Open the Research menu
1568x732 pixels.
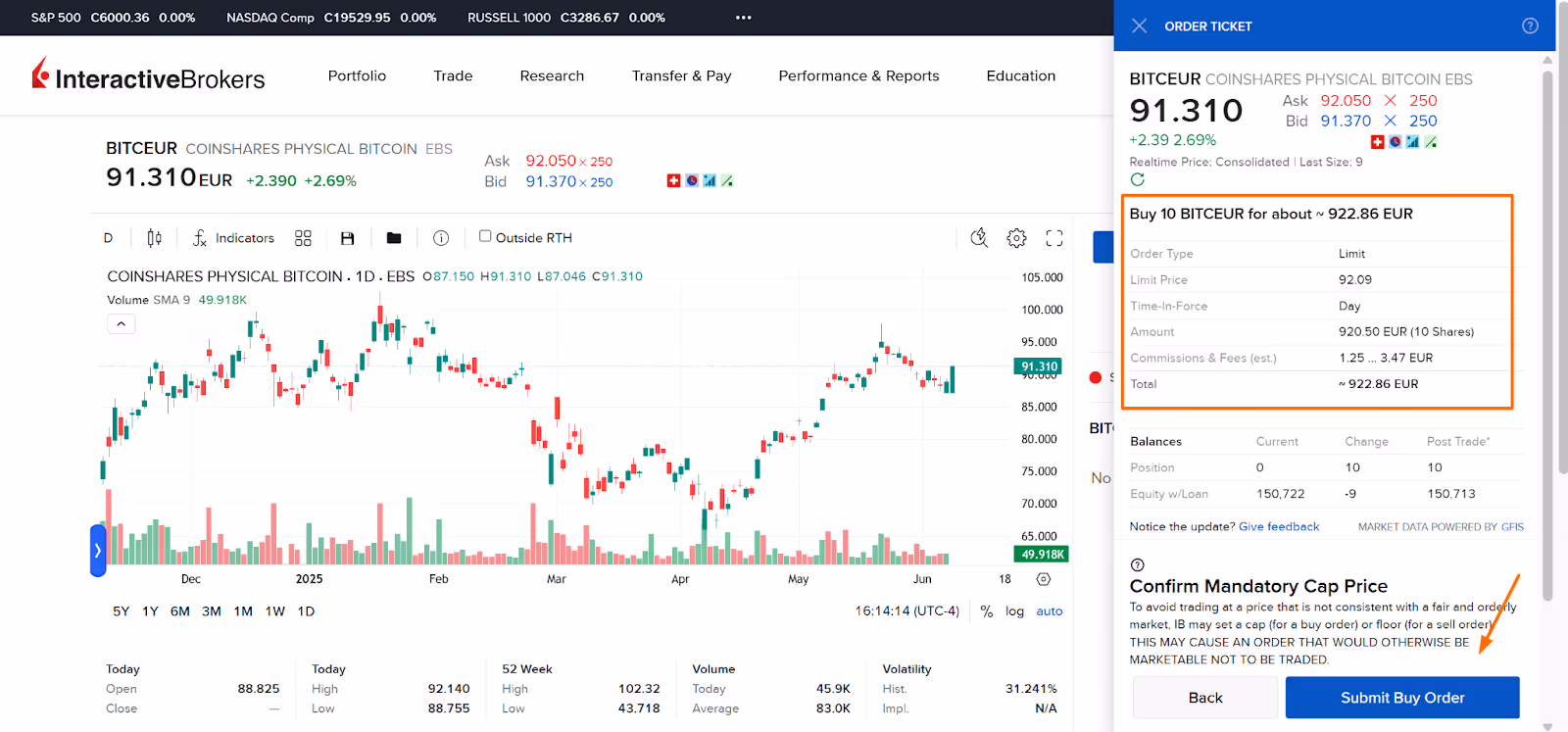pyautogui.click(x=552, y=75)
